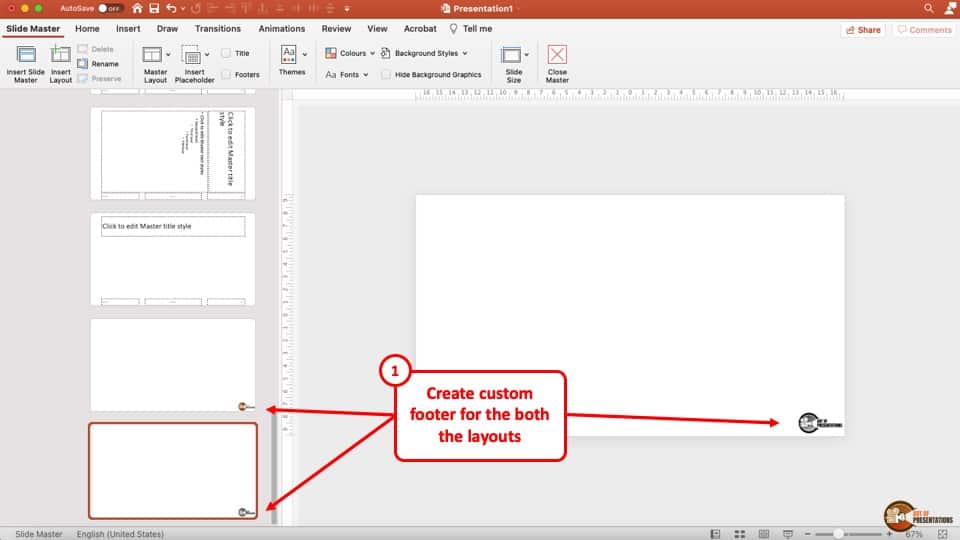Open the Transitions tab
Screen dimensions: 960x540
tap(218, 29)
